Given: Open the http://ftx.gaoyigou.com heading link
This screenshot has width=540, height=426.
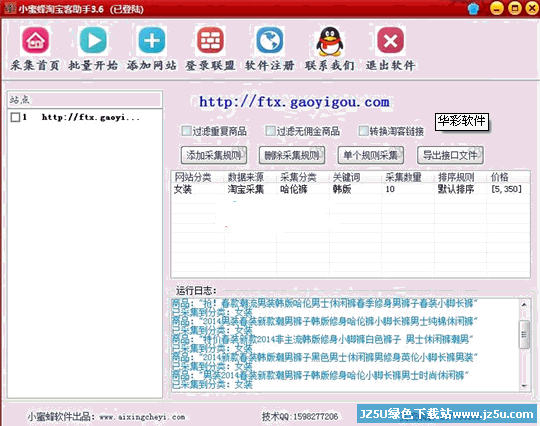Looking at the screenshot, I should click(294, 102).
